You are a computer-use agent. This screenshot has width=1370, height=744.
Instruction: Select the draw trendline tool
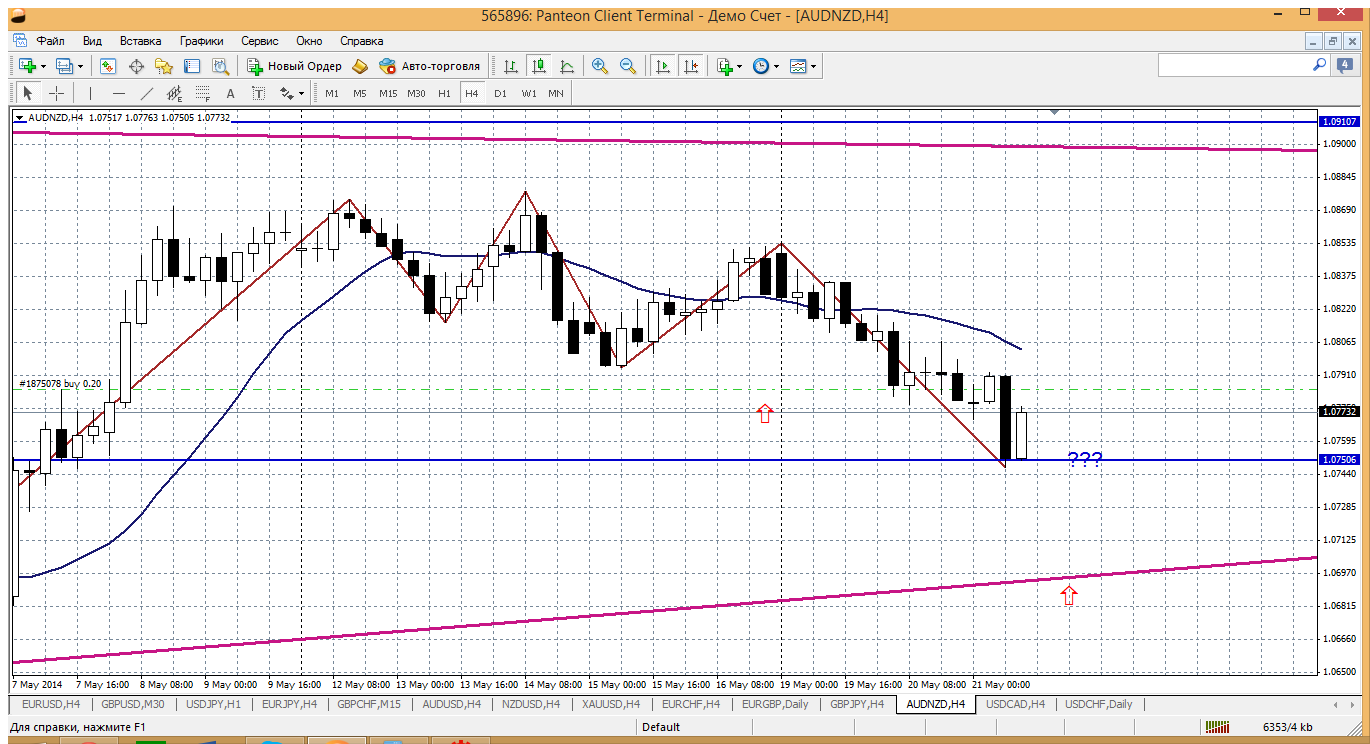(x=146, y=93)
